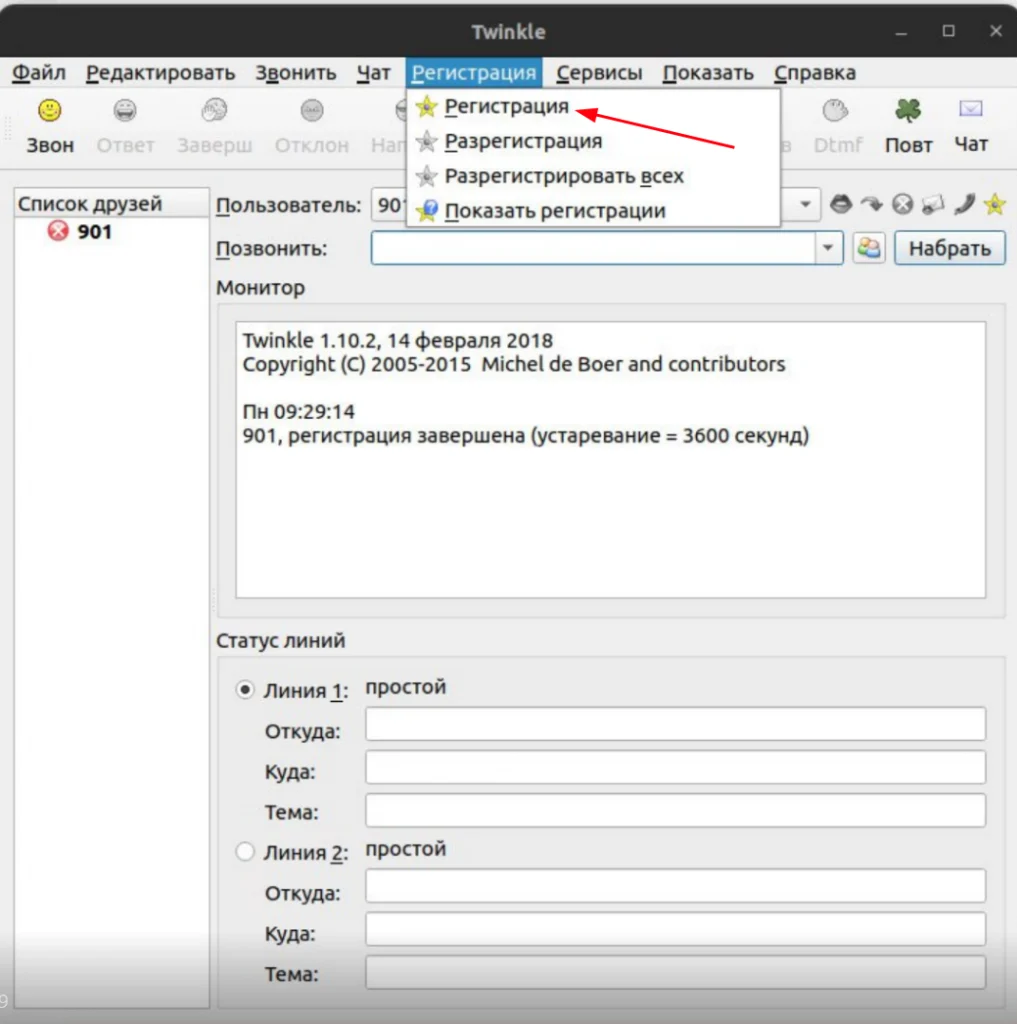Viewport: 1017px width, 1024px height.
Task: Open the Чат menu in the menu bar
Action: 373,72
